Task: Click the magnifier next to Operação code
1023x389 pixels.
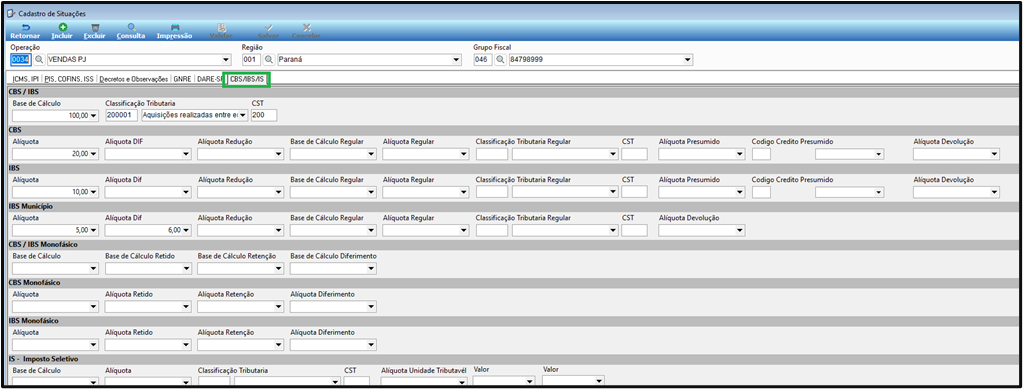Action: click(38, 60)
